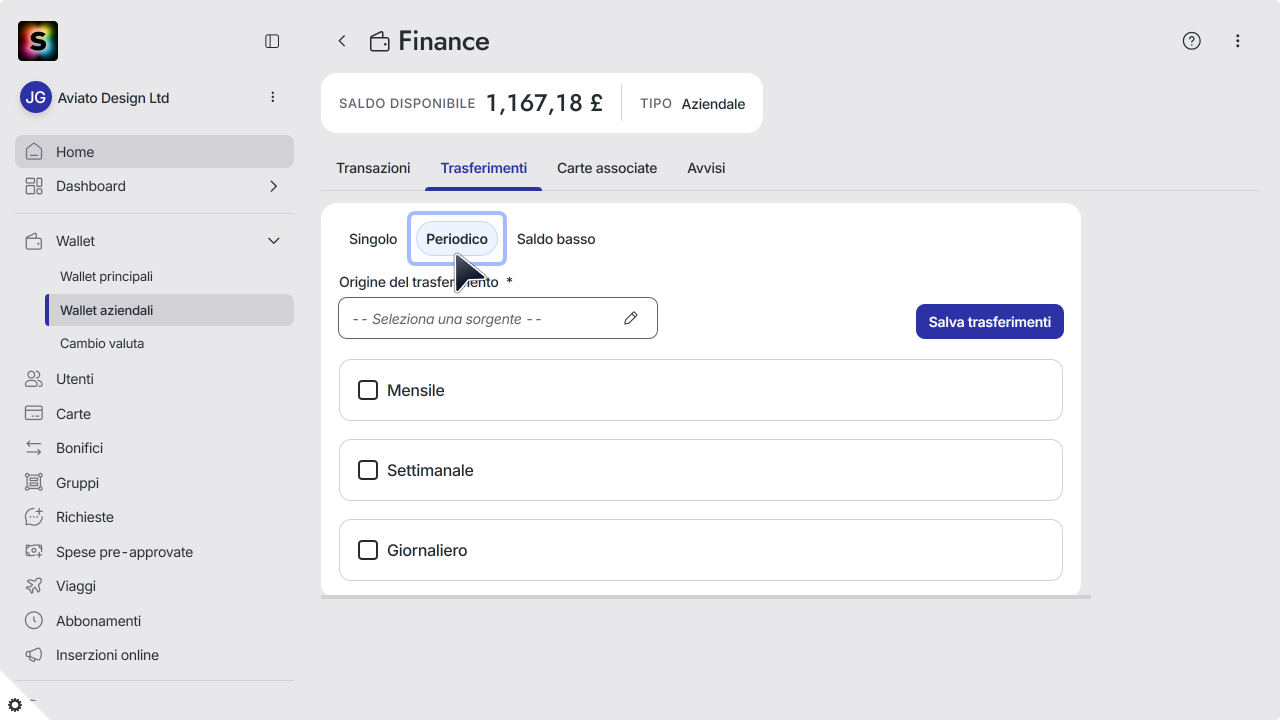This screenshot has width=1280, height=720.
Task: Open Wallet principali page
Action: pos(106,276)
